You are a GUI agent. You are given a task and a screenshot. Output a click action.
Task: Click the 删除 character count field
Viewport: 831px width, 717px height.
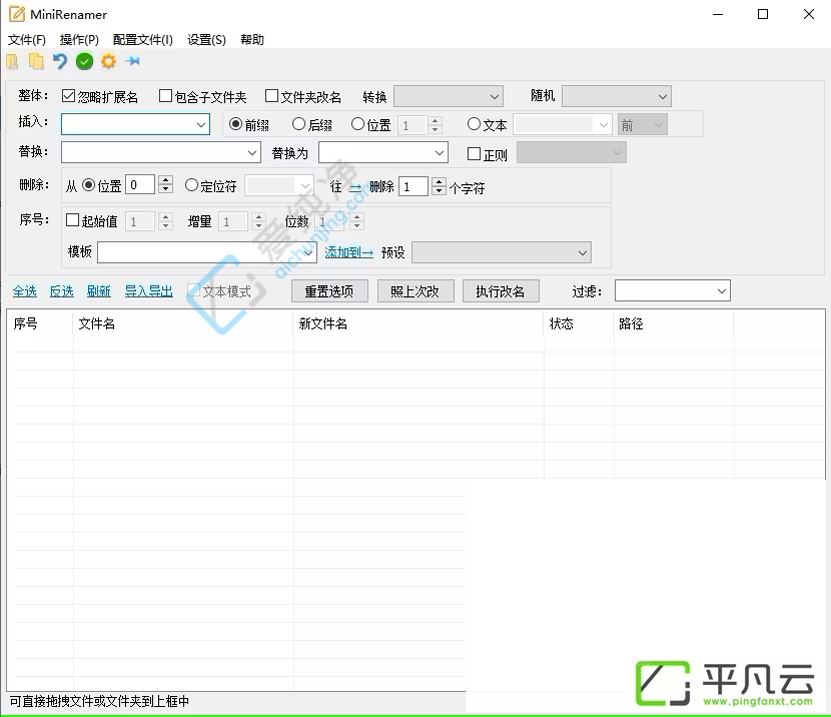(x=413, y=186)
